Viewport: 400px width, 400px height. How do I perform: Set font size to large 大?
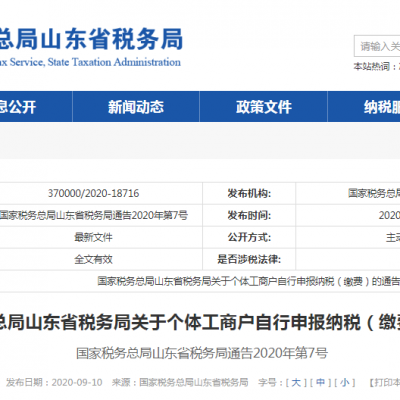click(x=296, y=382)
